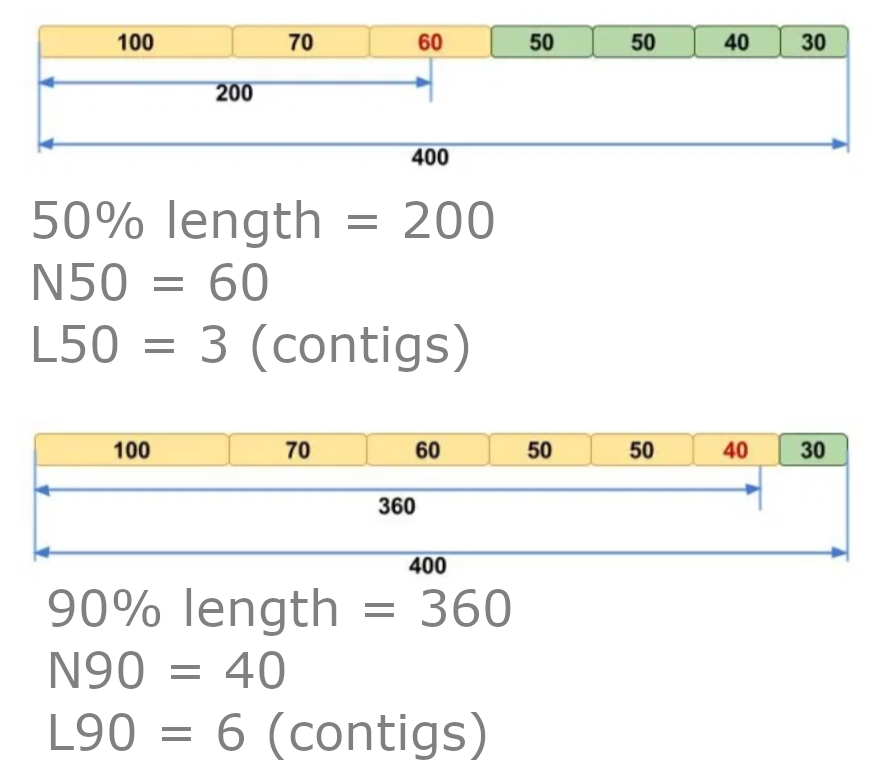Select the yellow 60 segment in the bottom bar
This screenshot has width=876, height=781.
click(427, 450)
